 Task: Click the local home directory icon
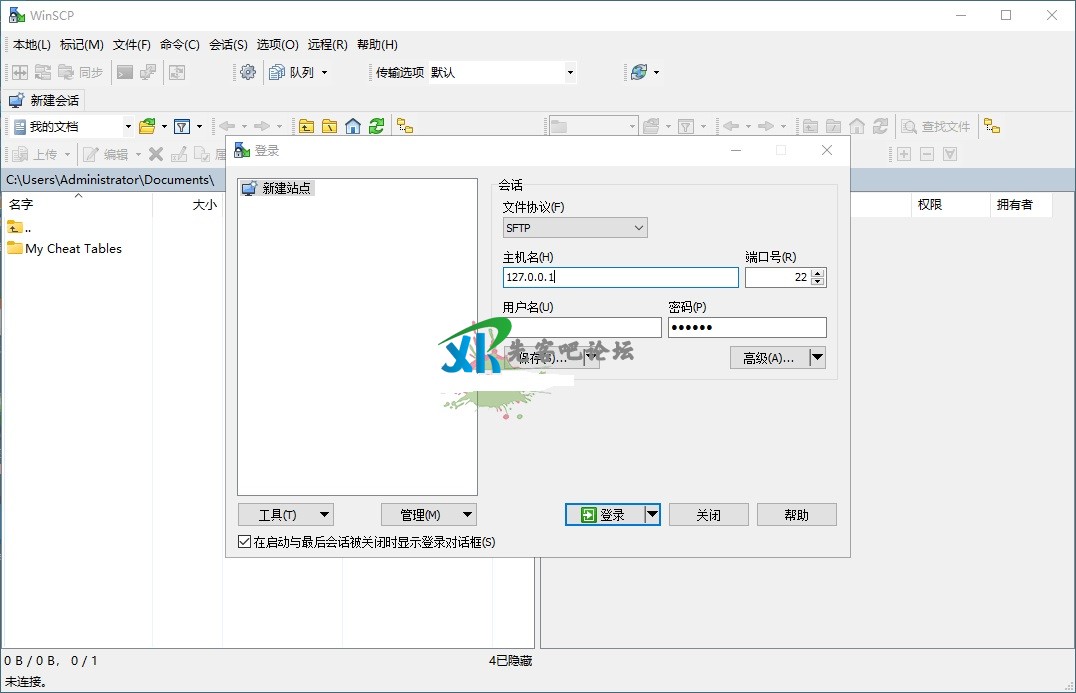pyautogui.click(x=353, y=126)
